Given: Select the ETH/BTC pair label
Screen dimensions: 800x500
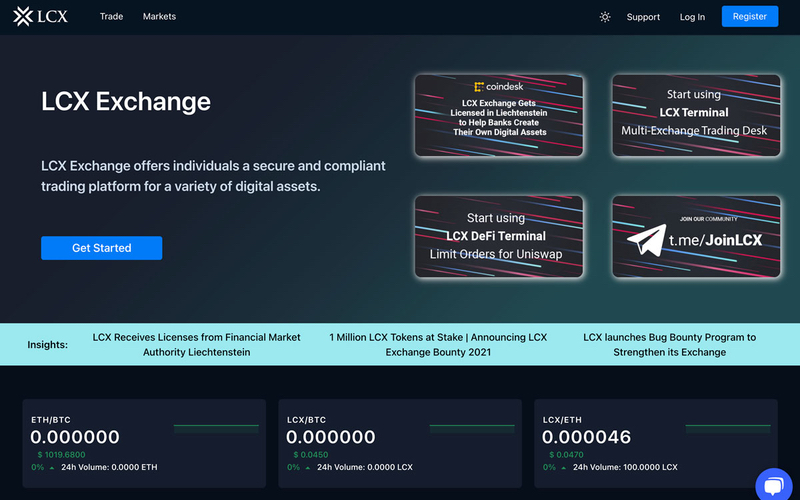Looking at the screenshot, I should [x=51, y=420].
